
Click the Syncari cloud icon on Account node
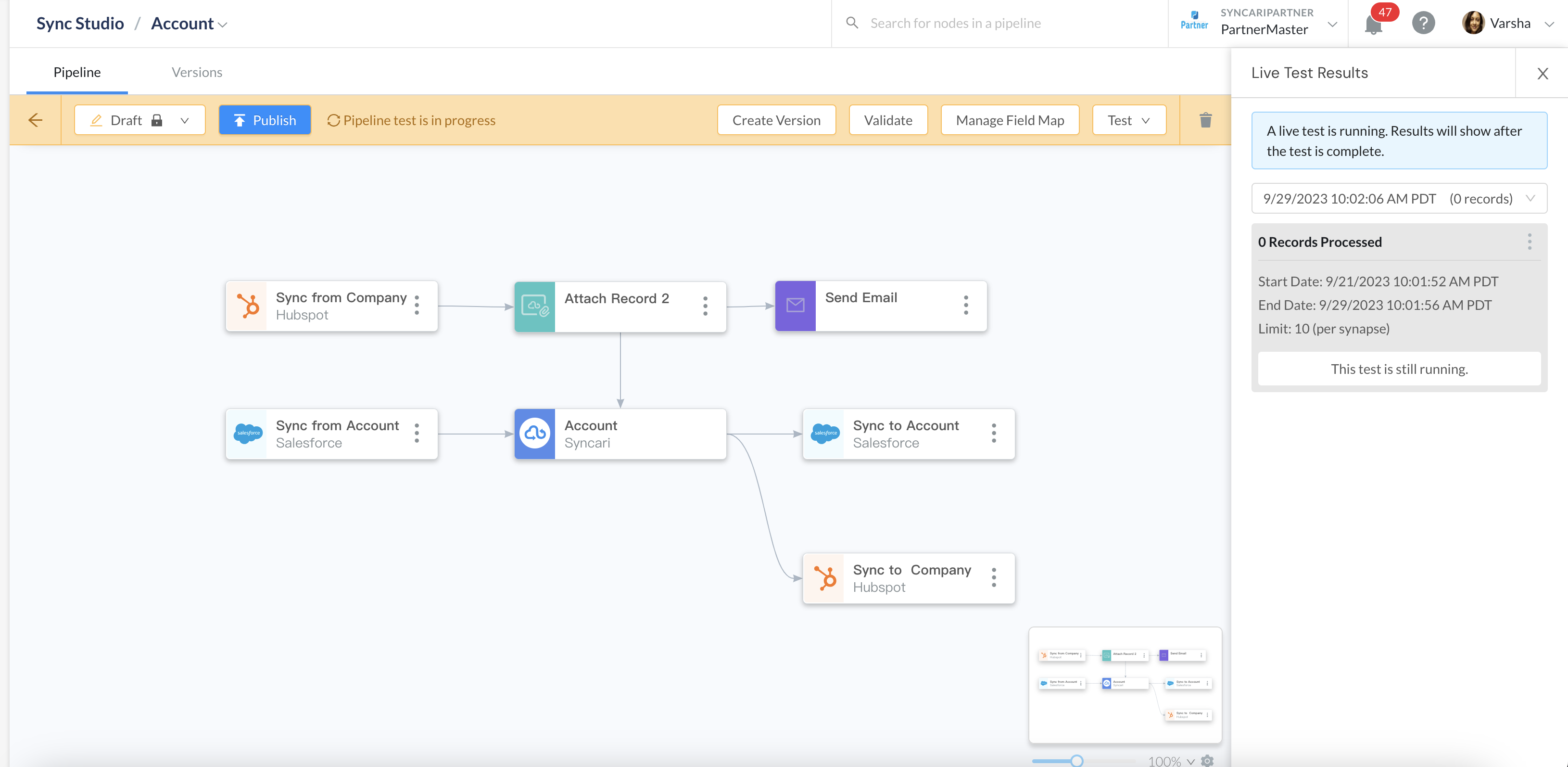pos(534,434)
